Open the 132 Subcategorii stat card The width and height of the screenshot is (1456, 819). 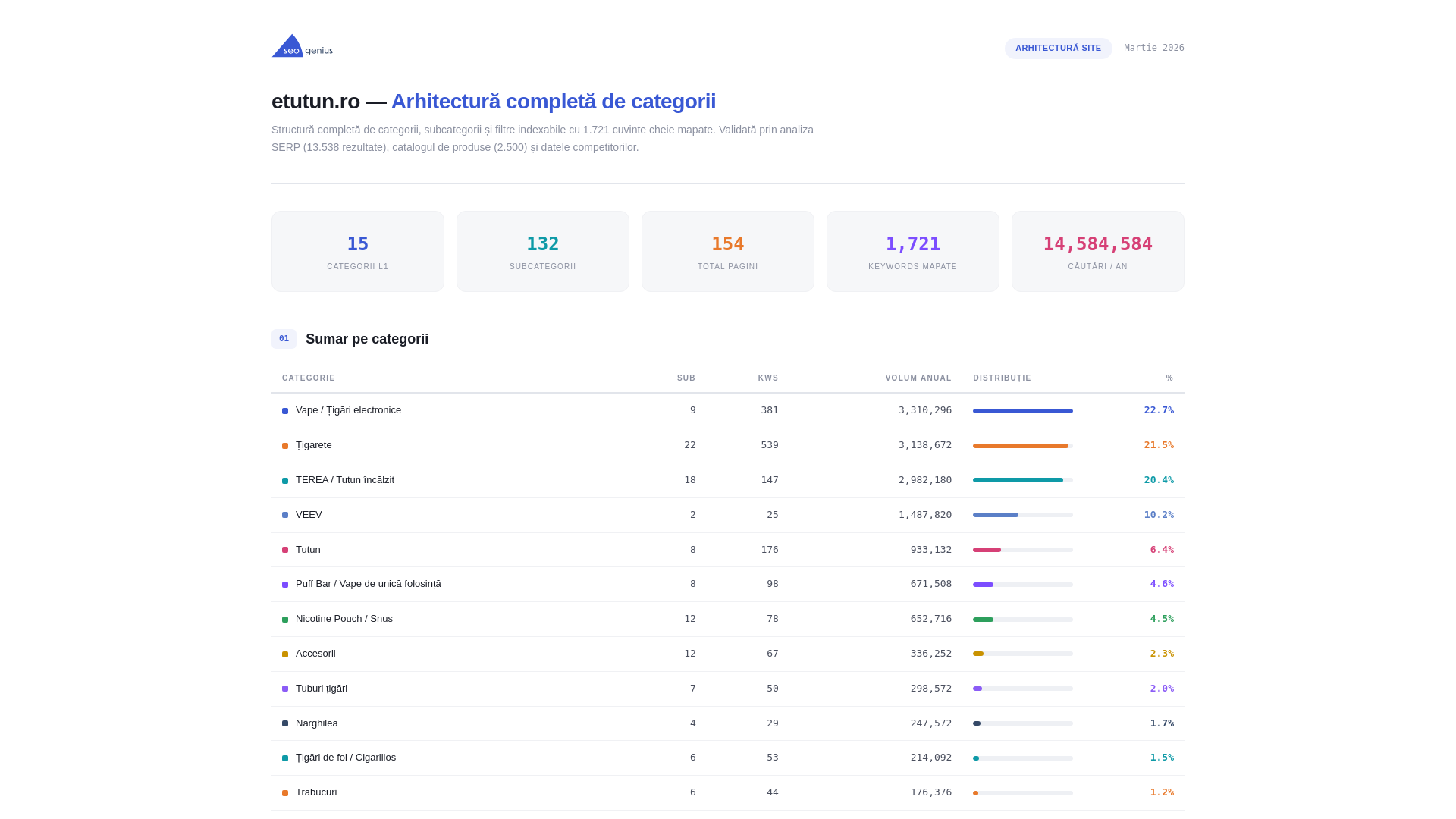[x=543, y=252]
